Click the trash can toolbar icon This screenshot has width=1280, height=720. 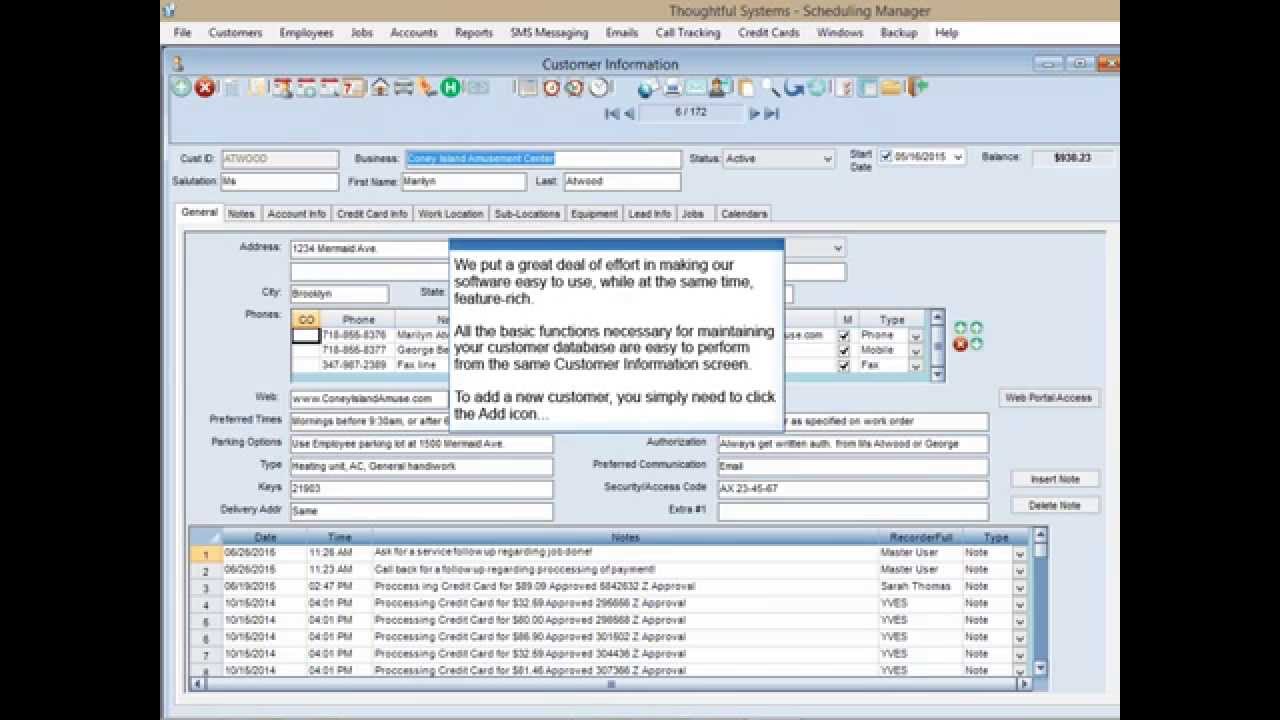coord(231,88)
